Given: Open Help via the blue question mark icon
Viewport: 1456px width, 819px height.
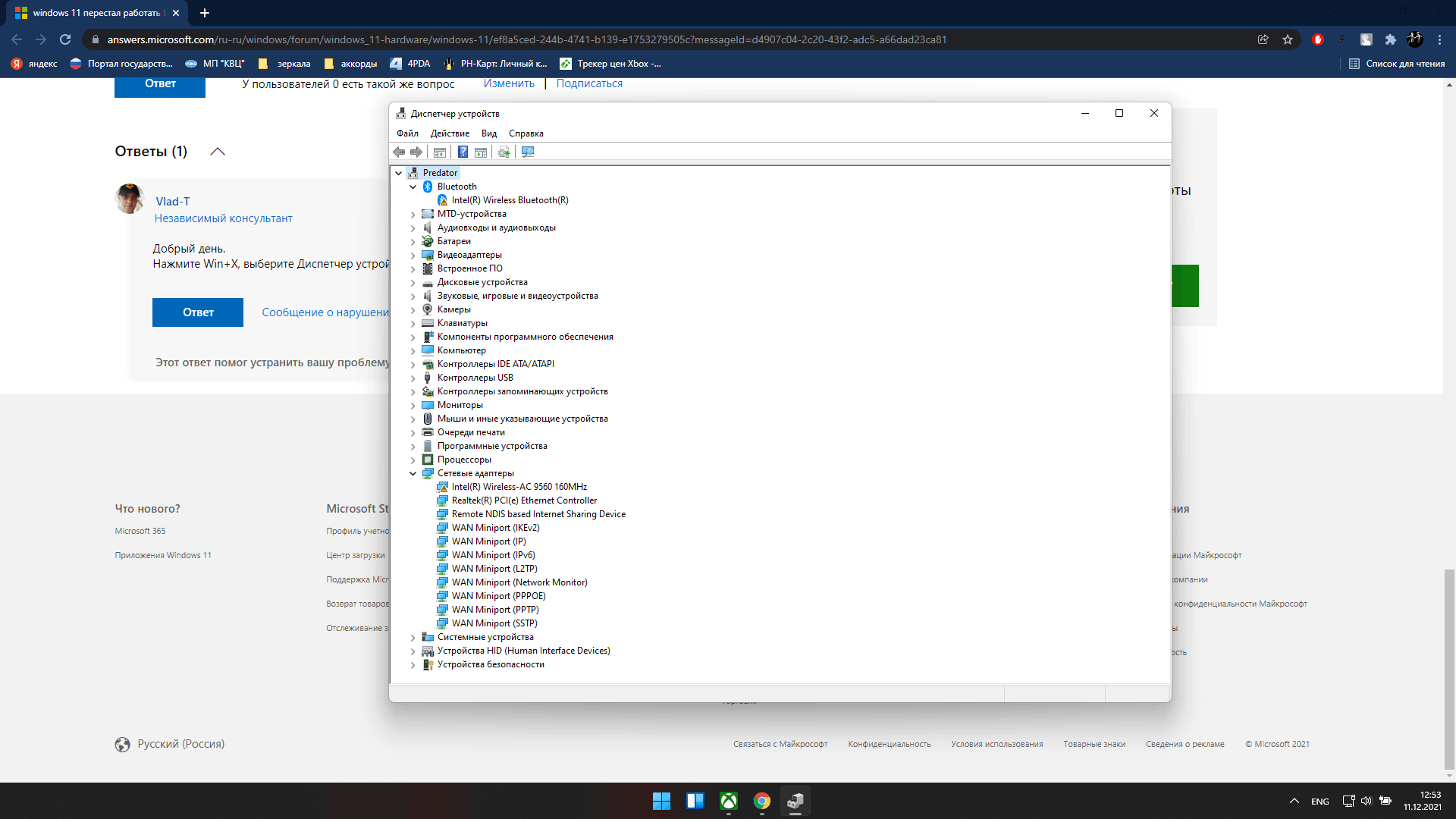Looking at the screenshot, I should pyautogui.click(x=463, y=152).
